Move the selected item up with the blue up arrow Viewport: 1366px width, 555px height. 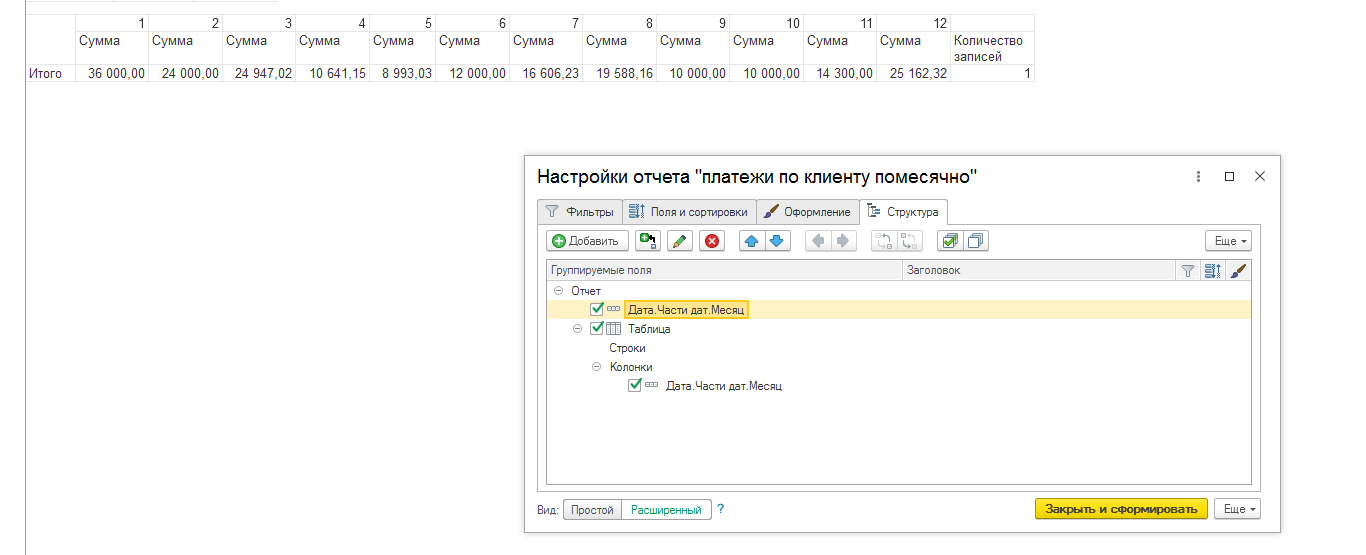(752, 240)
